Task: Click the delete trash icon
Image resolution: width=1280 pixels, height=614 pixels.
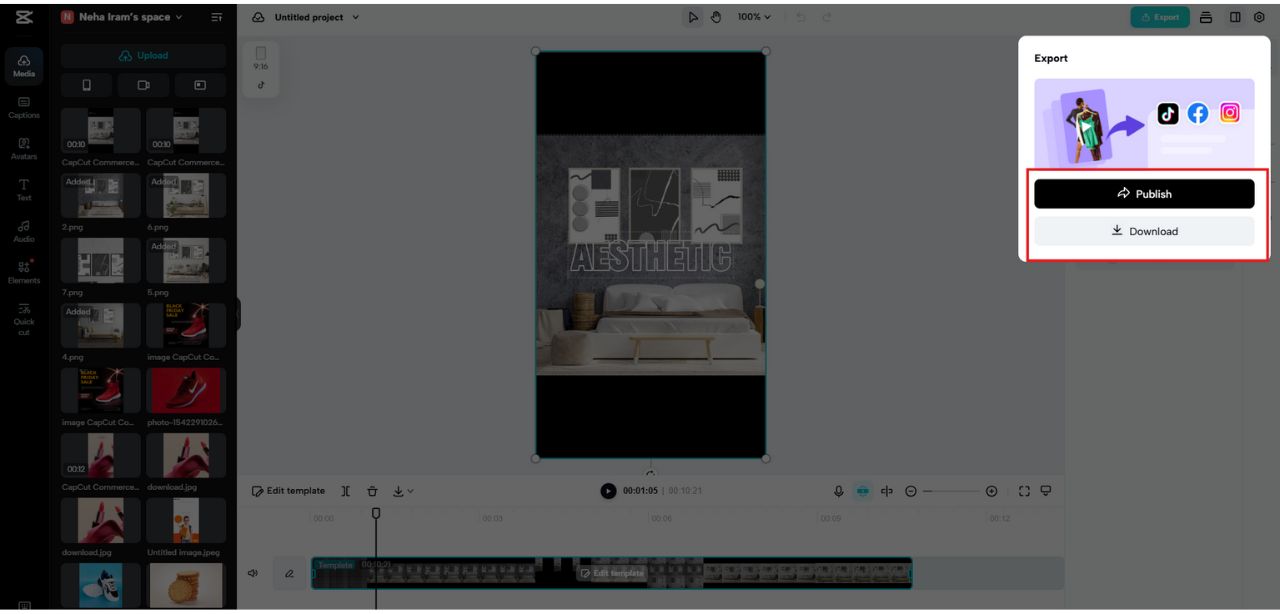Action: pyautogui.click(x=372, y=491)
